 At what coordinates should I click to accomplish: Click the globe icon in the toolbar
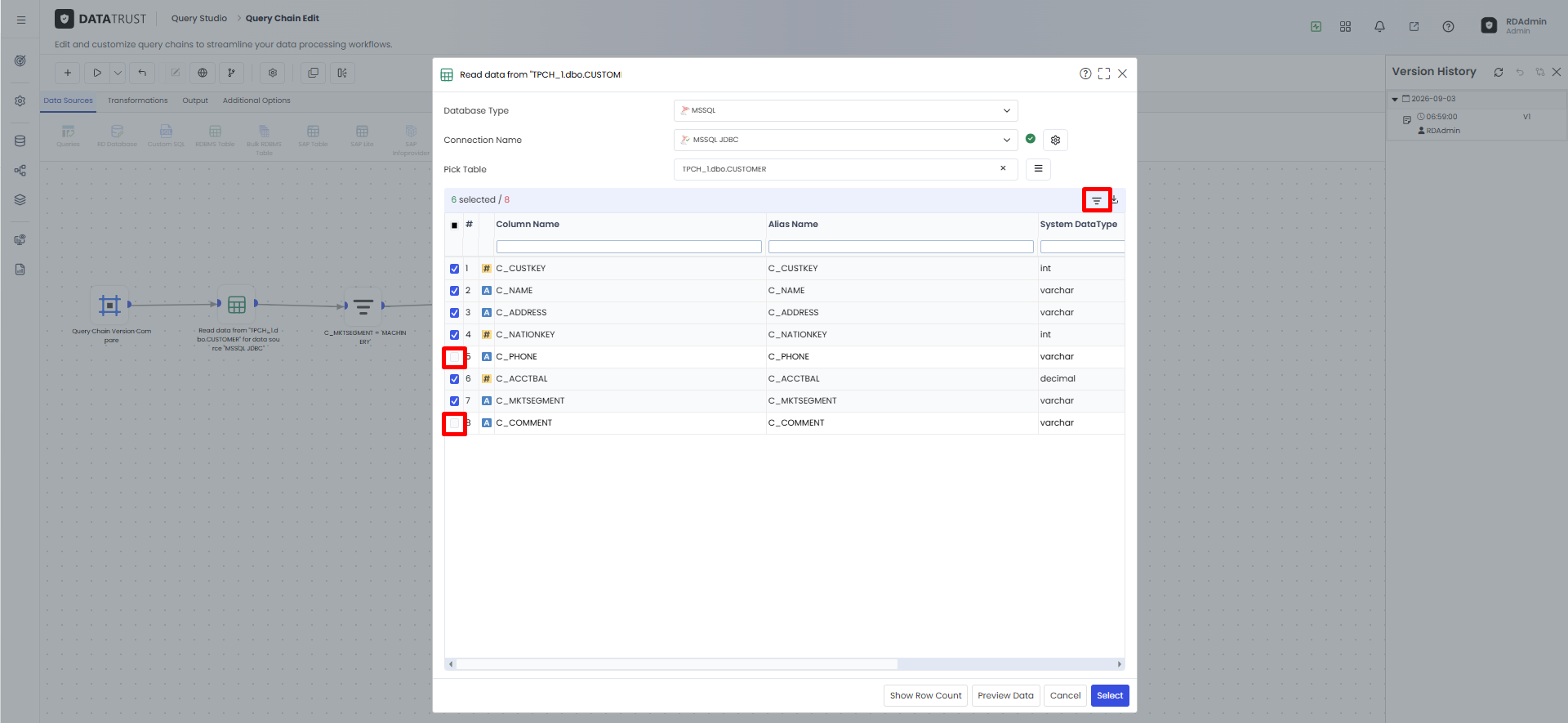tap(203, 73)
